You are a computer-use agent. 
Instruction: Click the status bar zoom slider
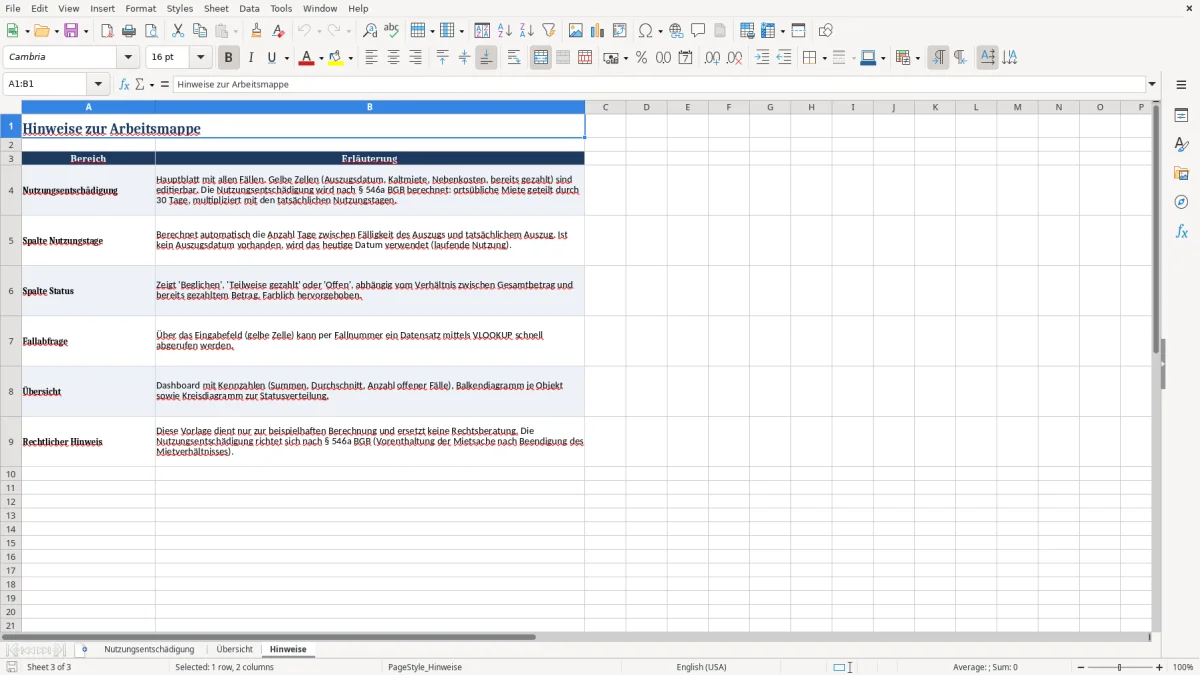(1120, 667)
